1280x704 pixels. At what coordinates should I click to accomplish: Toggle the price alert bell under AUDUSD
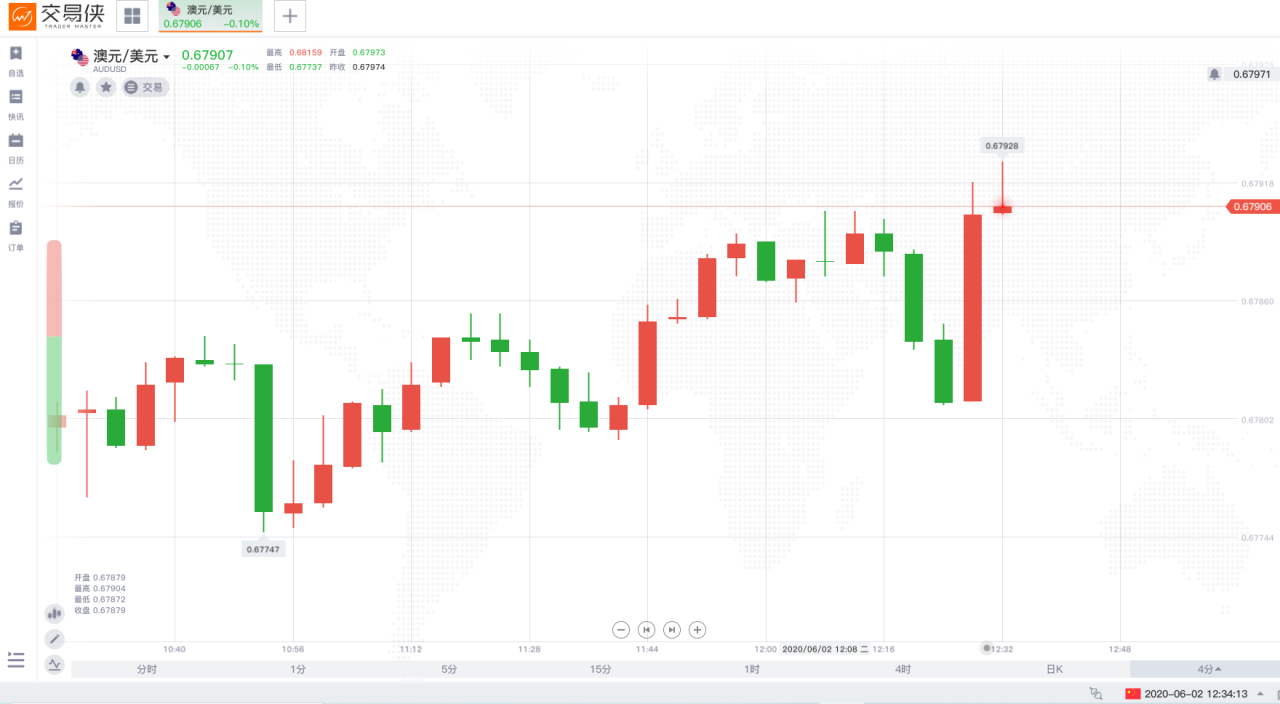coord(80,88)
